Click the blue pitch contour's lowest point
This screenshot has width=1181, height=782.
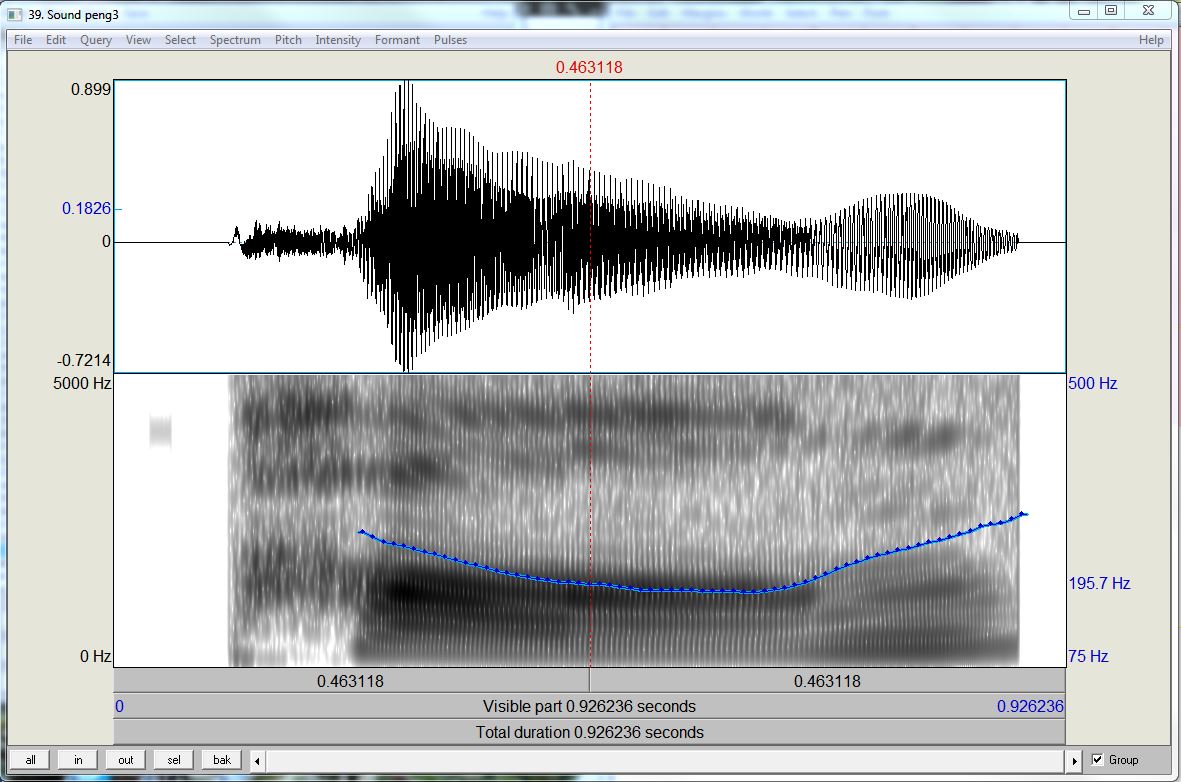[753, 592]
